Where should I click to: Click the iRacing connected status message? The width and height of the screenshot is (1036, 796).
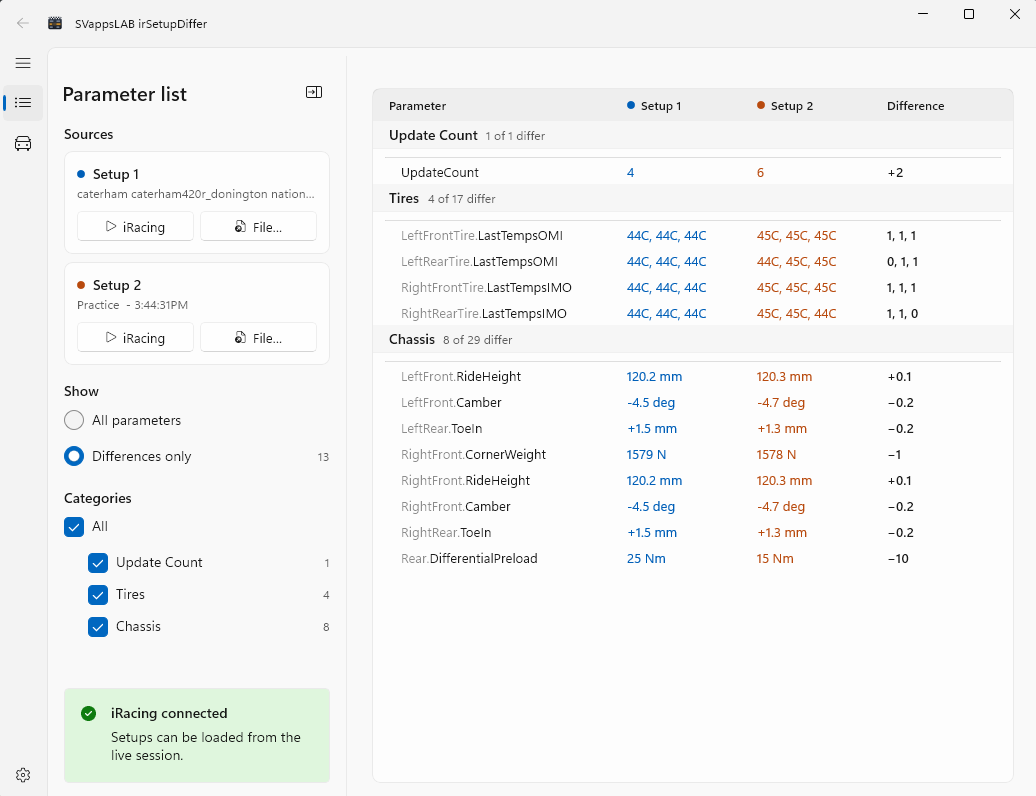pos(197,735)
